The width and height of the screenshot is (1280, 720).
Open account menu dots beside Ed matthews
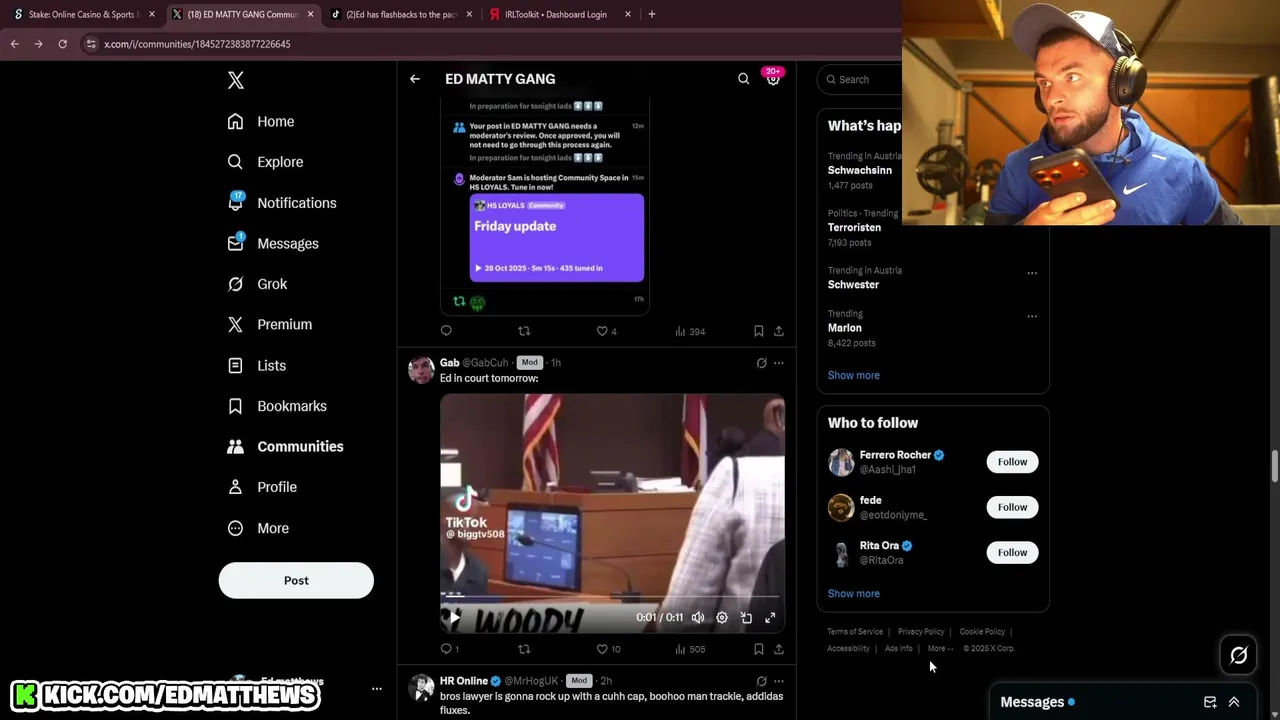(x=377, y=688)
